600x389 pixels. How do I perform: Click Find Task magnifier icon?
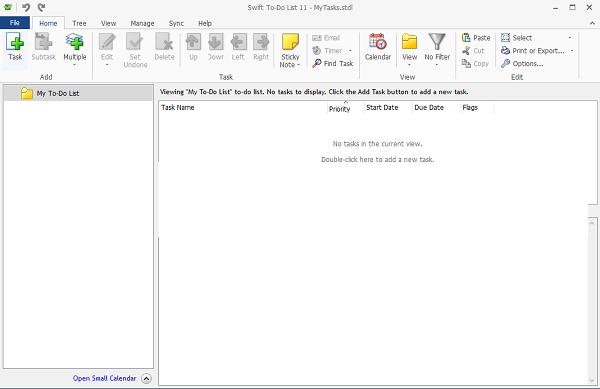[316, 63]
